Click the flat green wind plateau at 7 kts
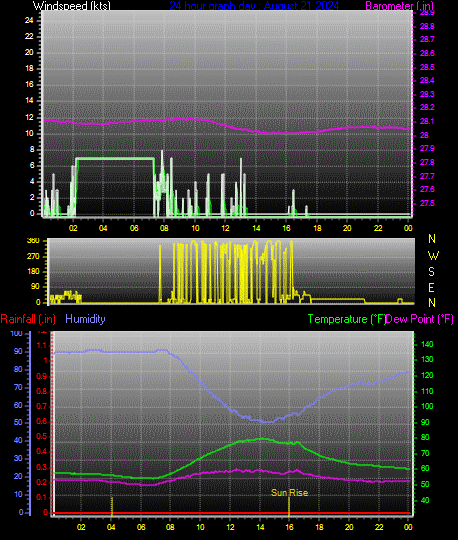Image resolution: width=458 pixels, height=540 pixels. coord(115,159)
